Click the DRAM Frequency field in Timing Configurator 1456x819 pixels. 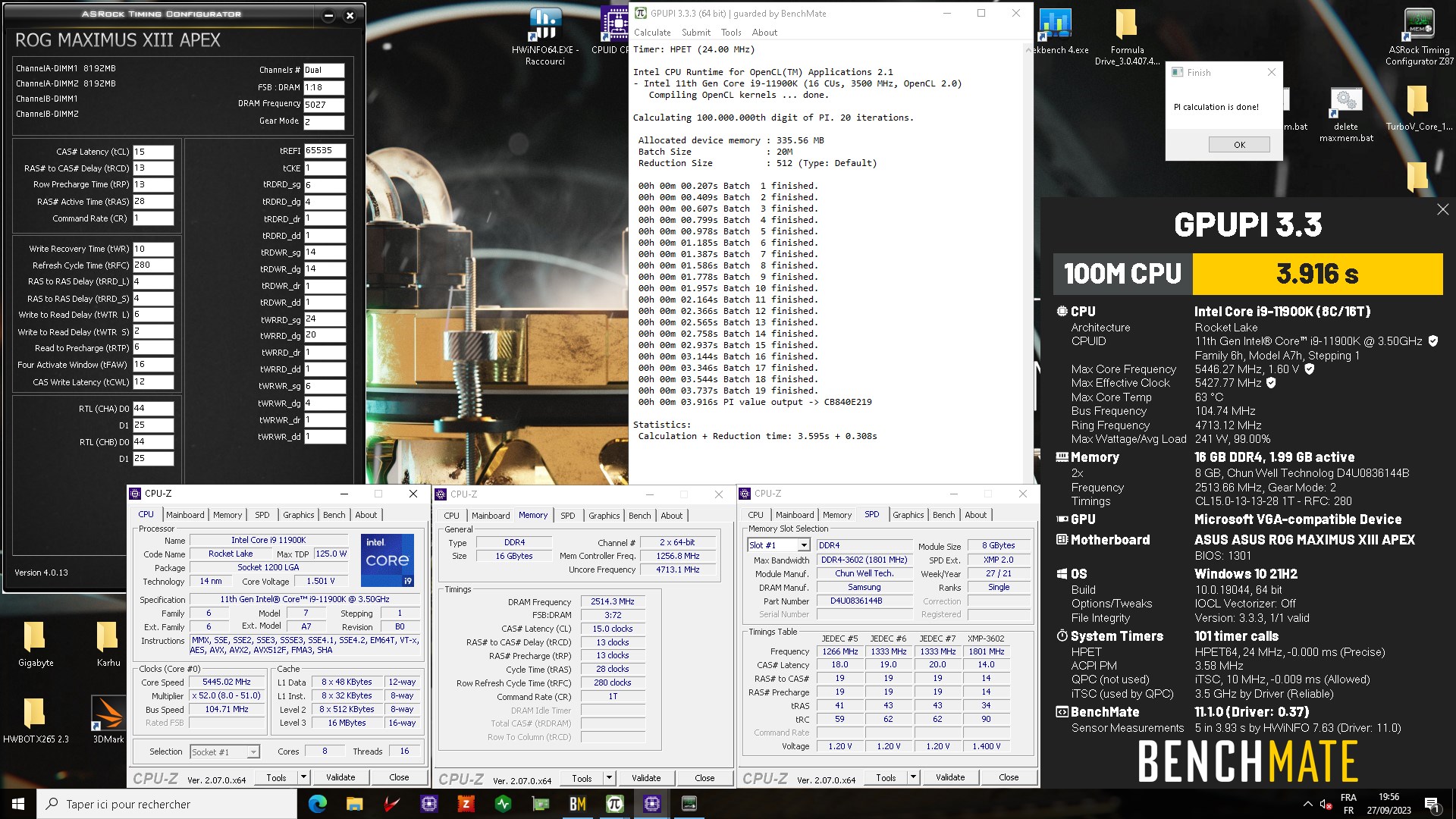click(324, 105)
